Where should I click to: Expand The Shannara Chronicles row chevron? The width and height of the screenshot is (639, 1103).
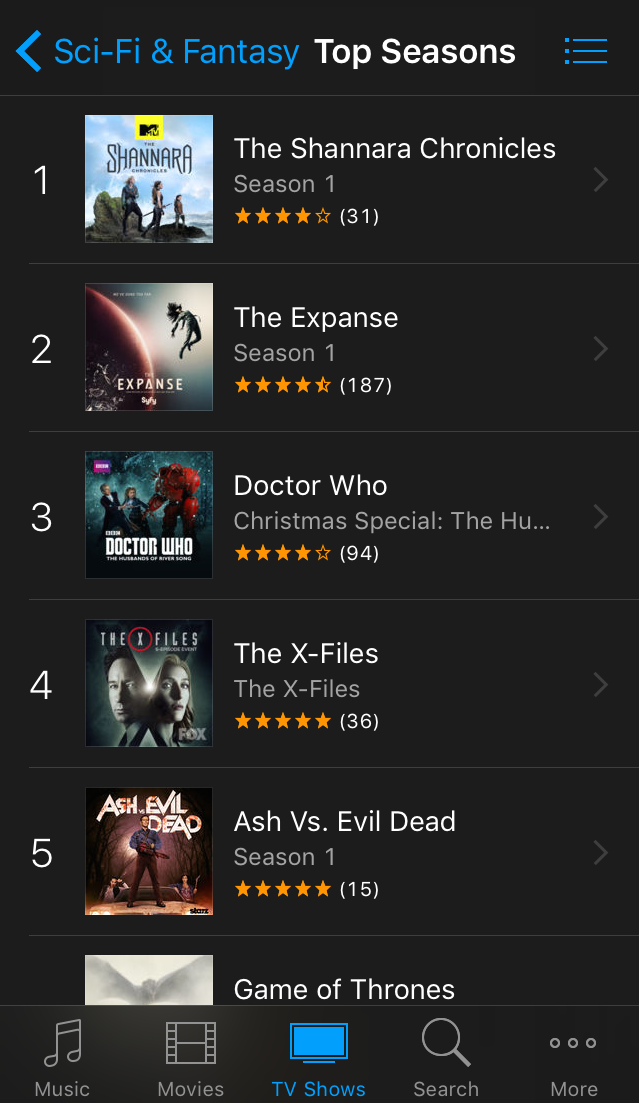(600, 180)
